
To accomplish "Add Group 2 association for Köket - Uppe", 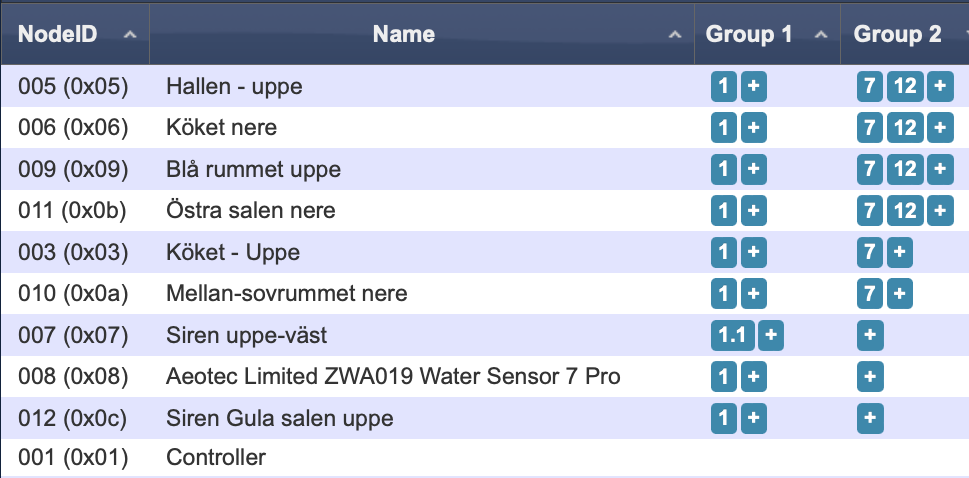I will pos(899,252).
